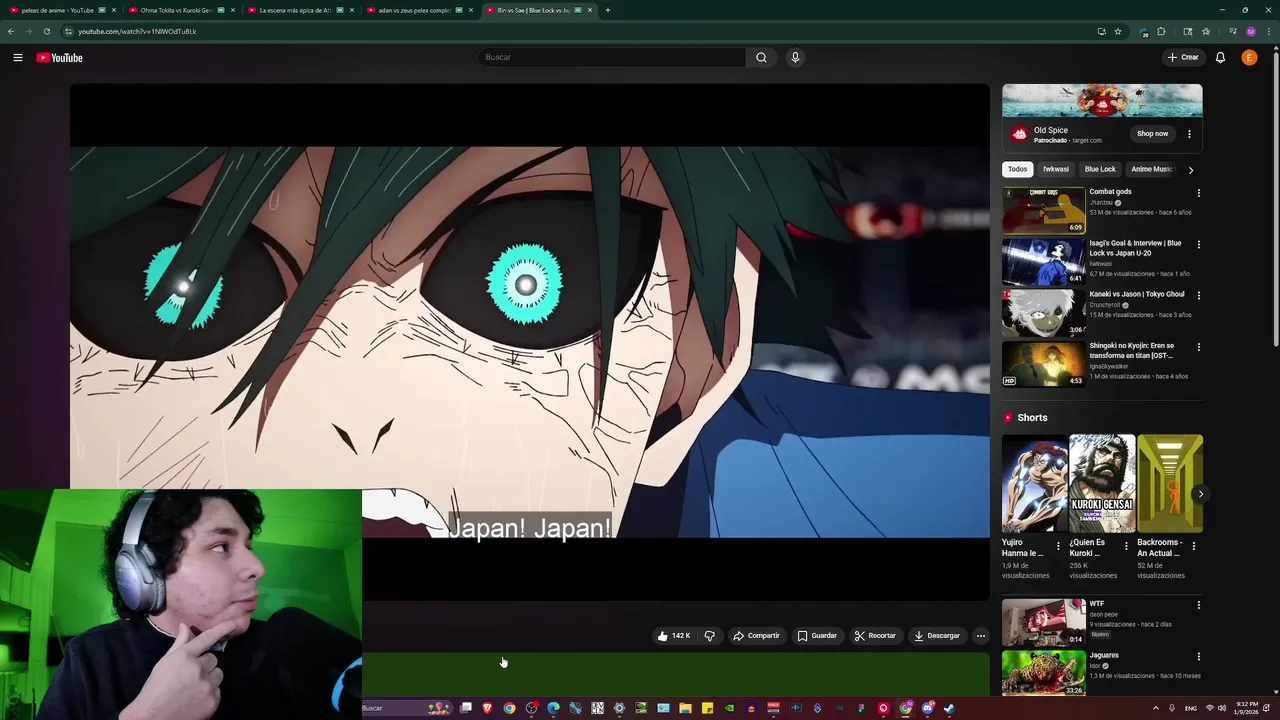
Task: Bookmark this page with the star
Action: tap(1118, 31)
